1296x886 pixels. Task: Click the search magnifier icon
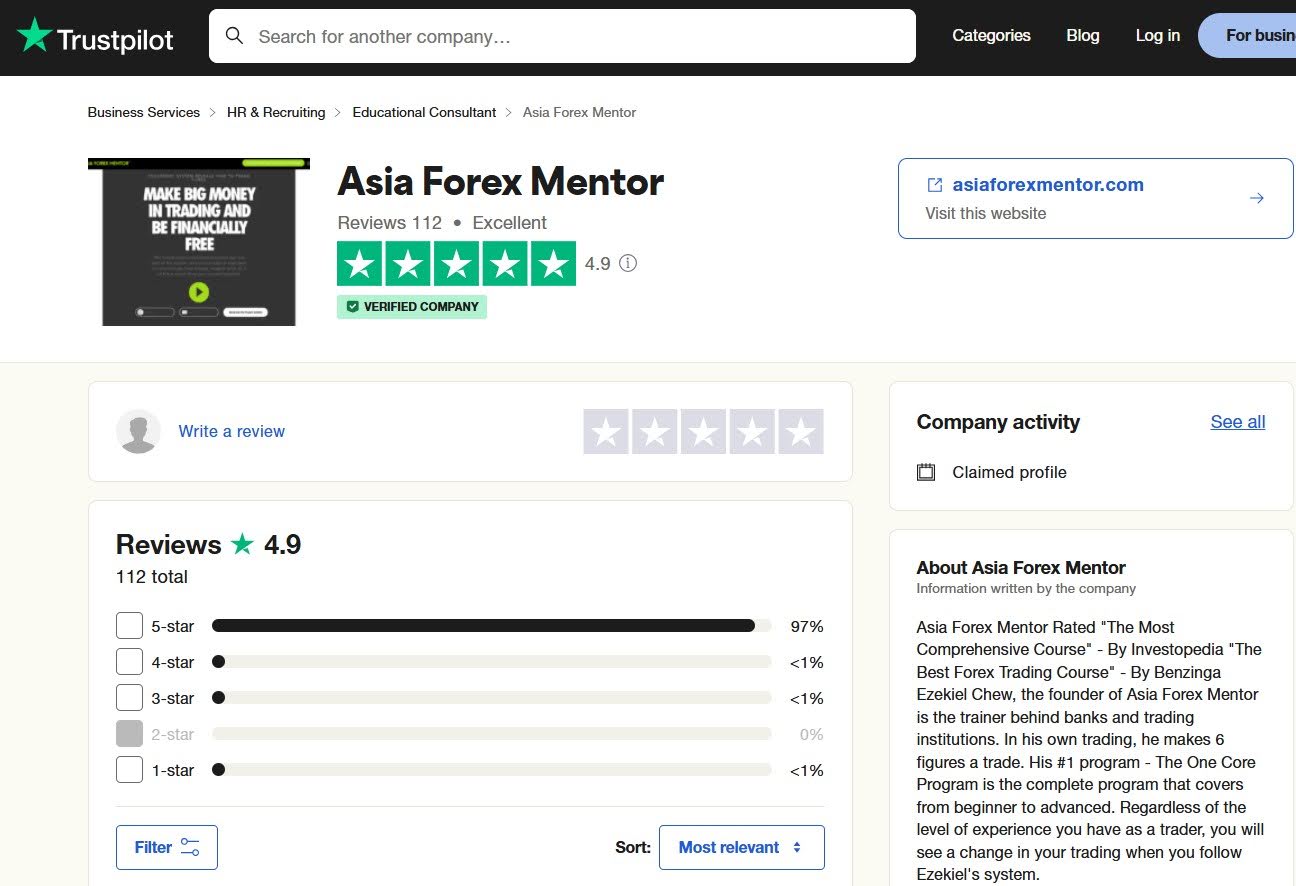pos(235,36)
